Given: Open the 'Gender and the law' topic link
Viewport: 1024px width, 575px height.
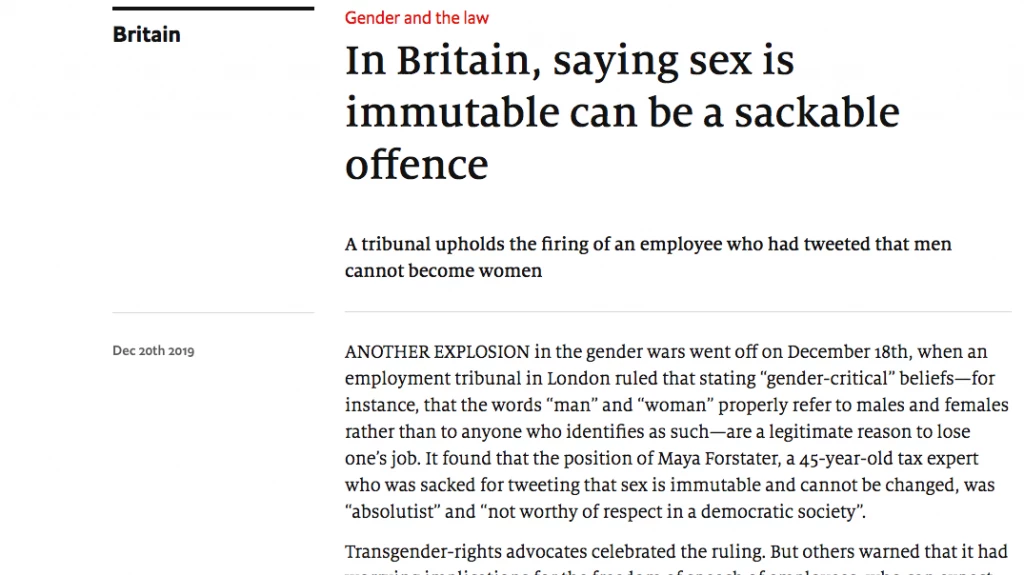Looking at the screenshot, I should (416, 18).
